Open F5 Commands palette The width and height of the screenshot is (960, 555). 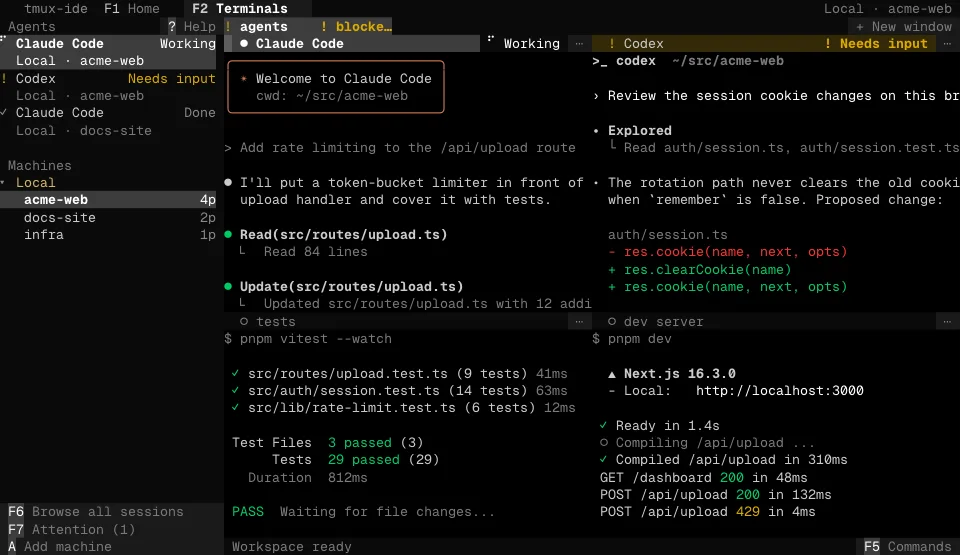[x=907, y=546]
